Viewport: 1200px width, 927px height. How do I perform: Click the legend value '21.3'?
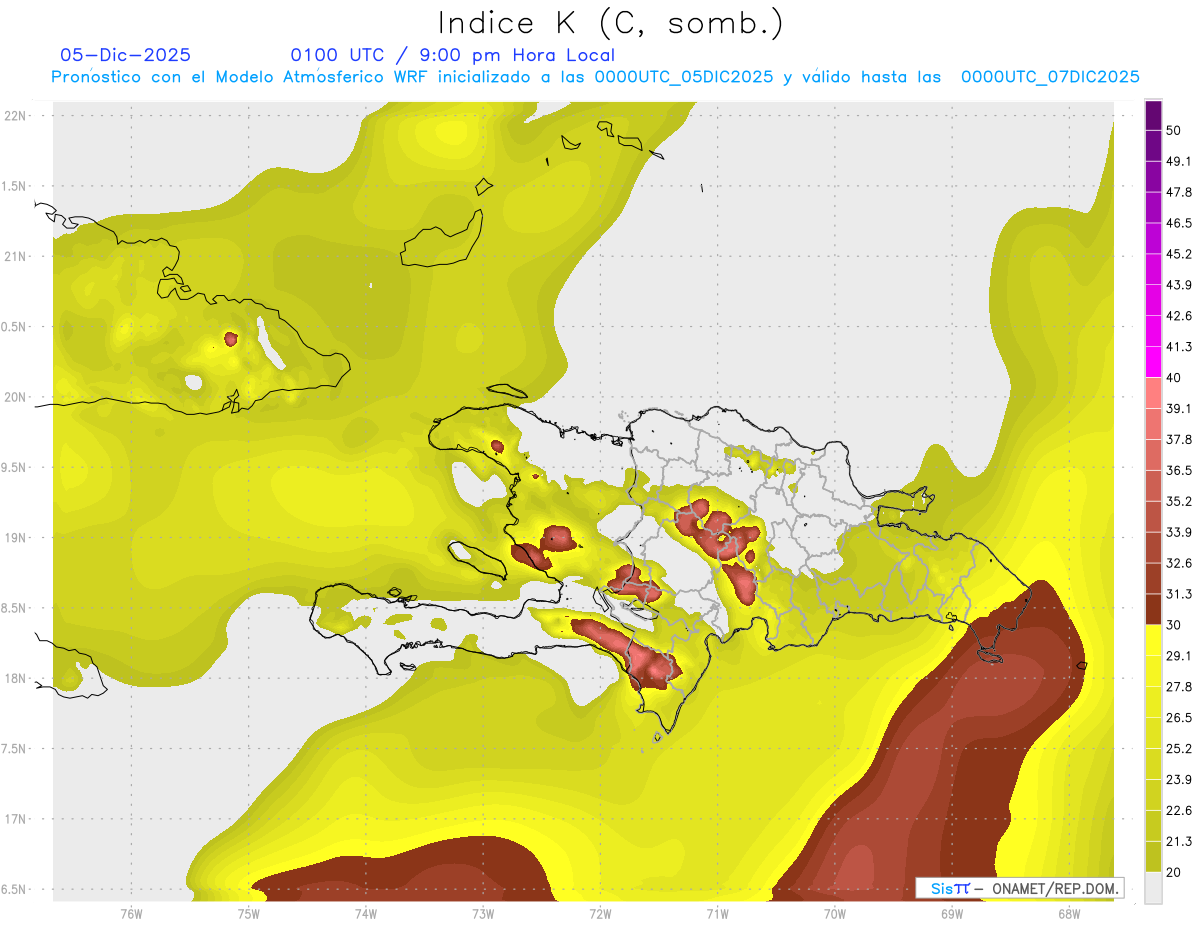pyautogui.click(x=1178, y=842)
